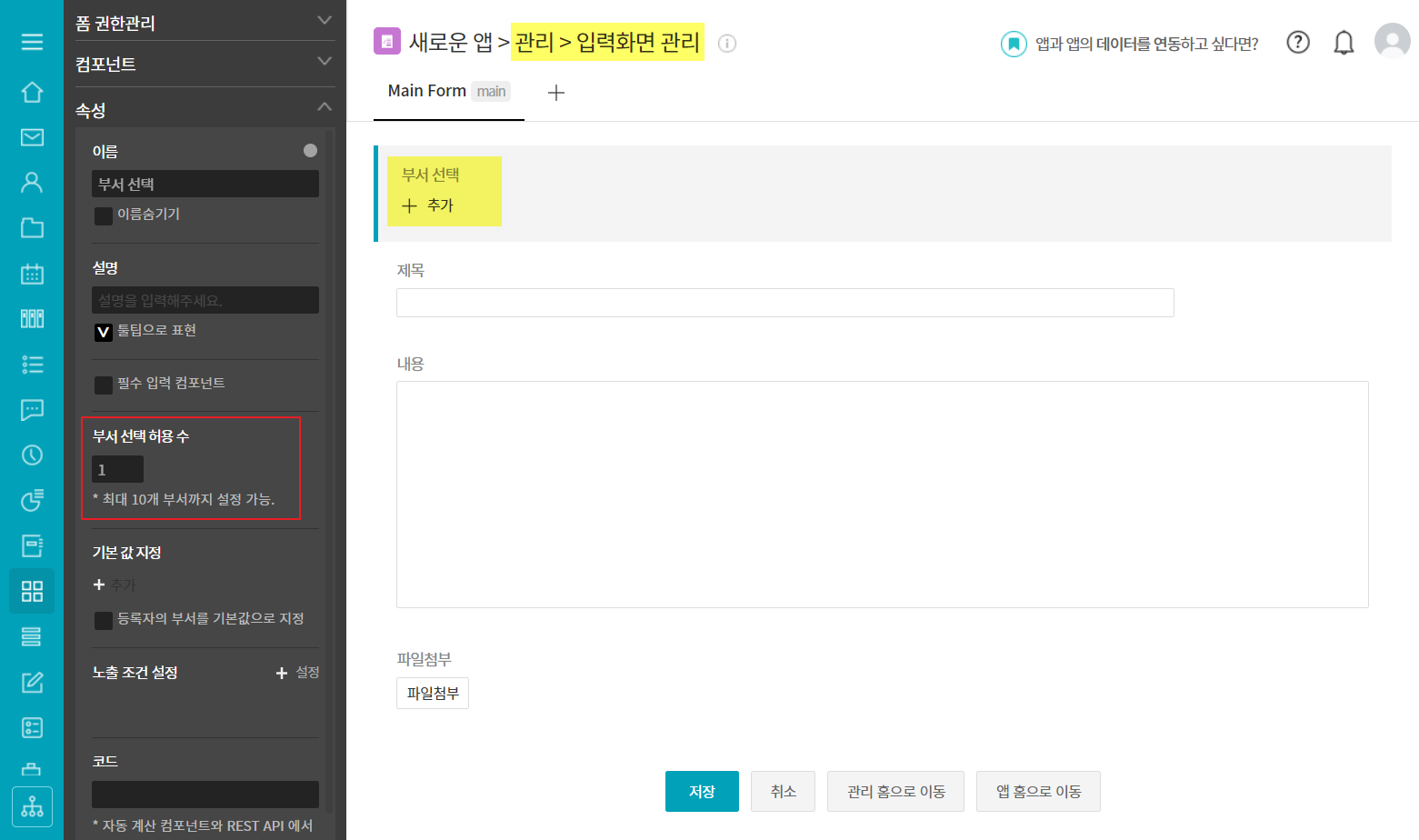The image size is (1419, 840).
Task: Click the 저장 button
Action: [x=702, y=791]
